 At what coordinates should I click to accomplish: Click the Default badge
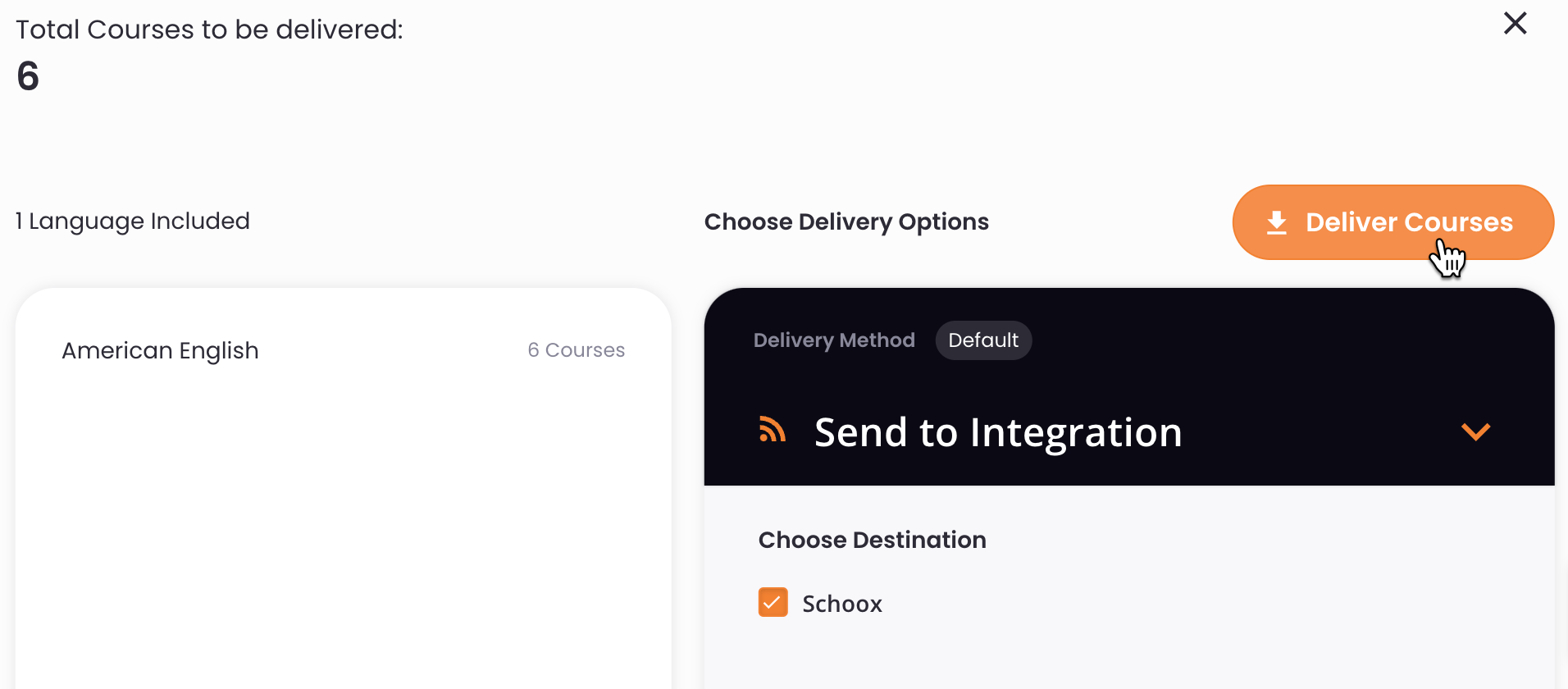tap(983, 340)
